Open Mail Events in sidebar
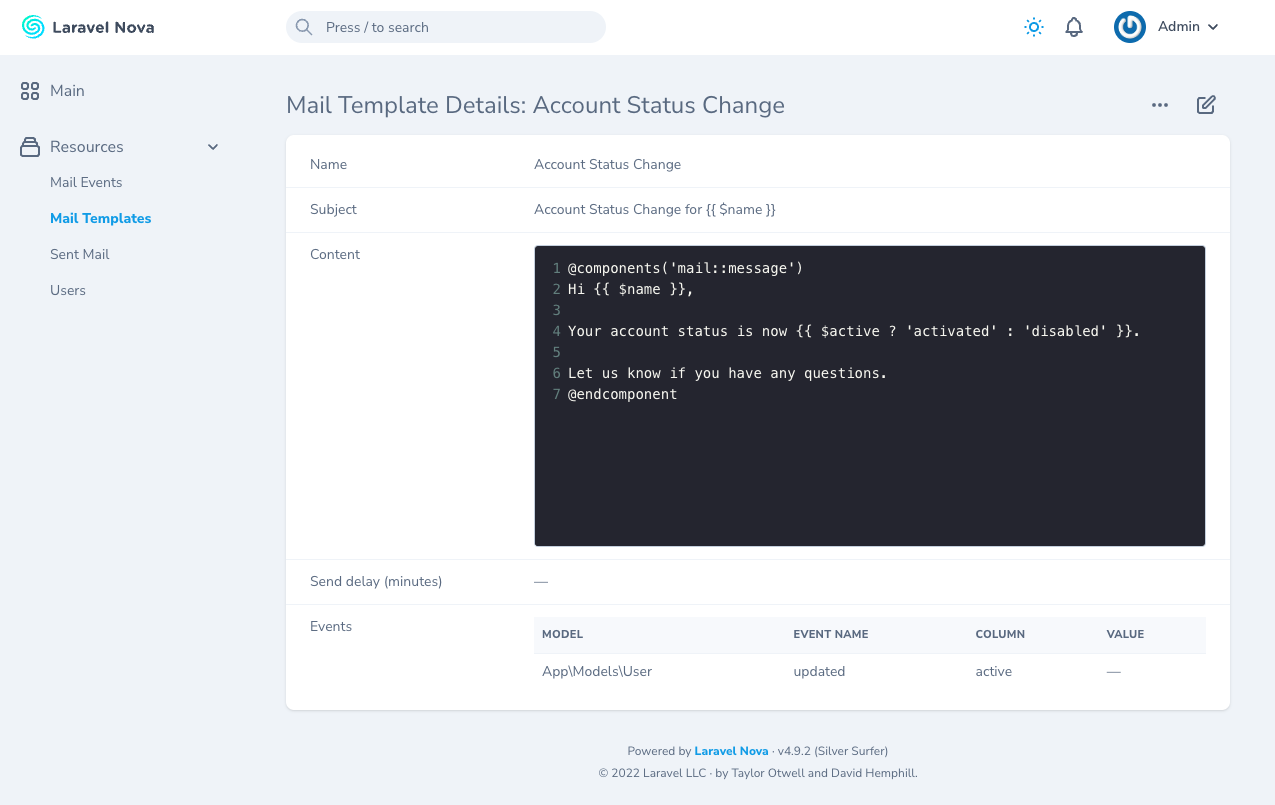1275x805 pixels. [x=86, y=183]
